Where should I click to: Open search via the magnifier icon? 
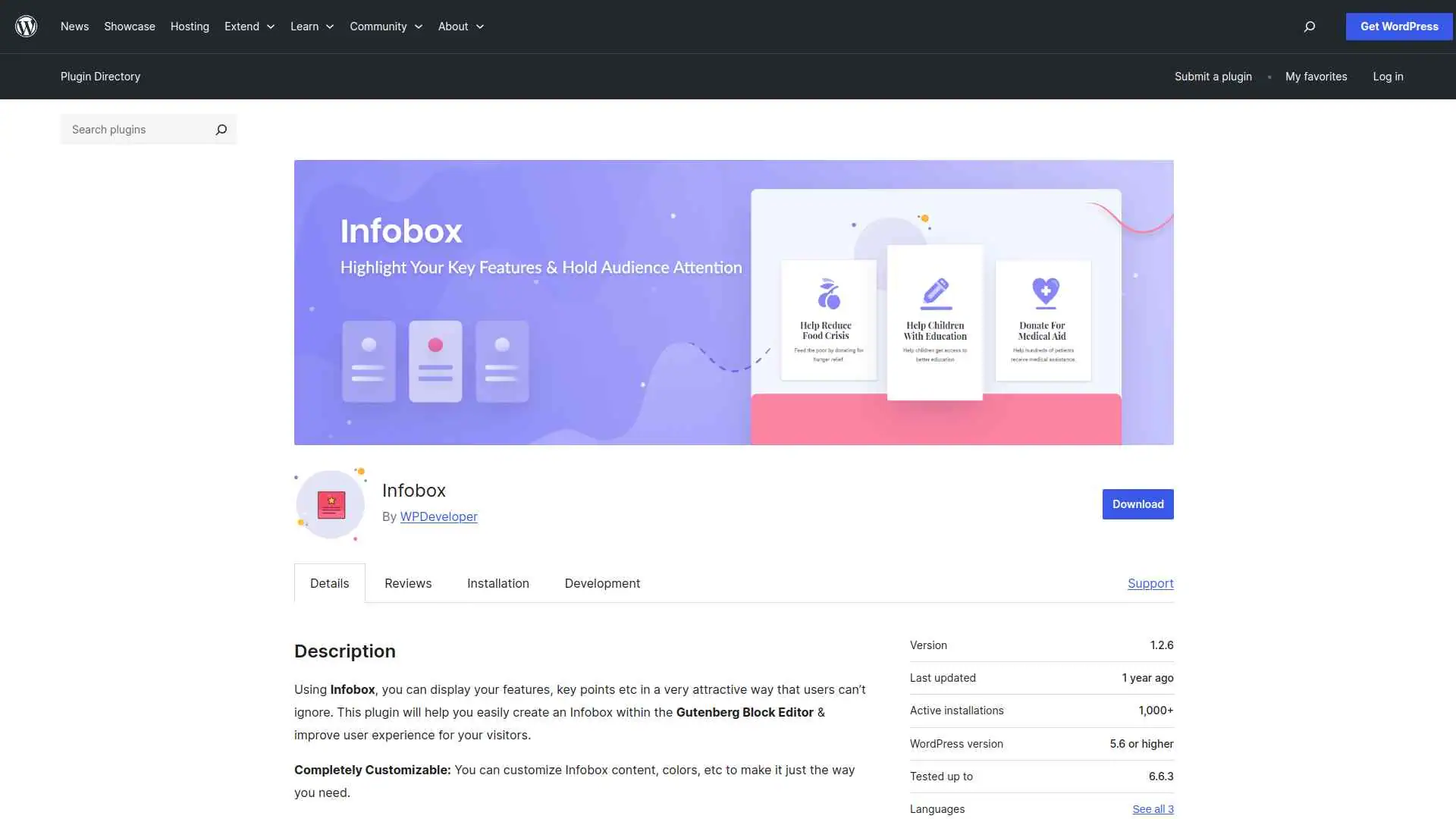(x=1309, y=27)
